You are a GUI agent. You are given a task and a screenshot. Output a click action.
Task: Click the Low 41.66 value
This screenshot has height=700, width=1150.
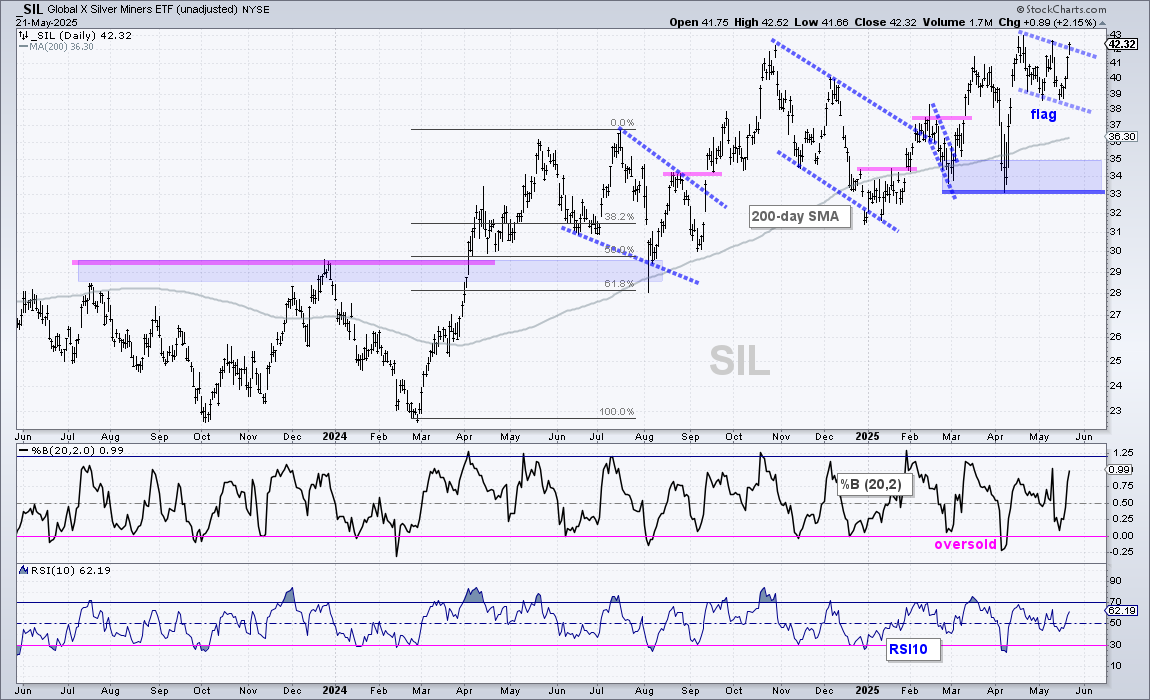[x=821, y=22]
